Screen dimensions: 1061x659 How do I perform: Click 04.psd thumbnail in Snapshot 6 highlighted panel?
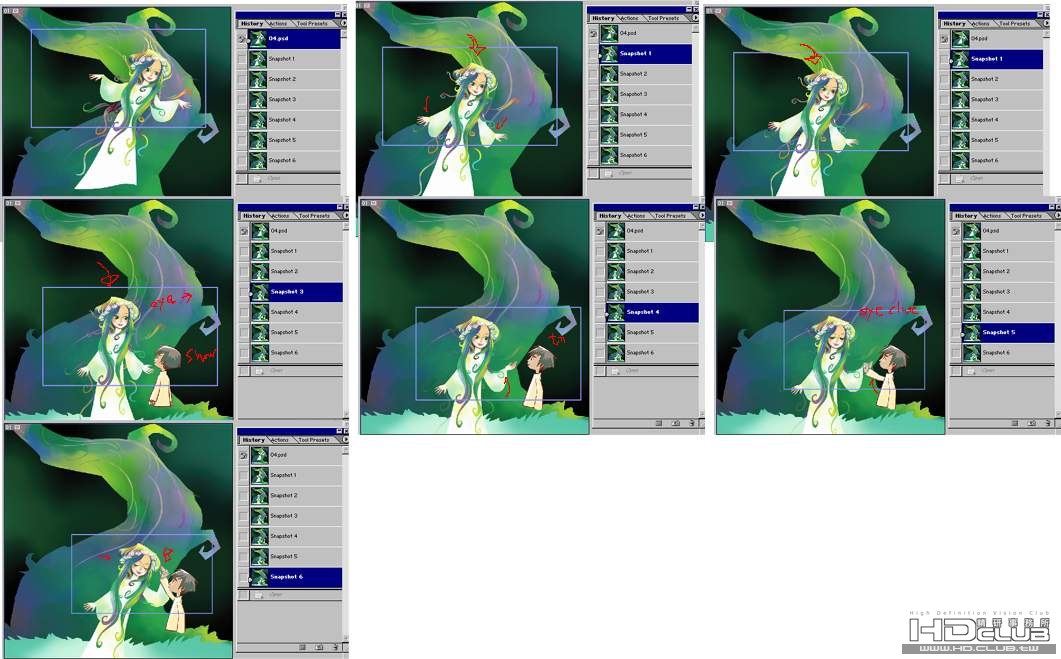point(259,455)
